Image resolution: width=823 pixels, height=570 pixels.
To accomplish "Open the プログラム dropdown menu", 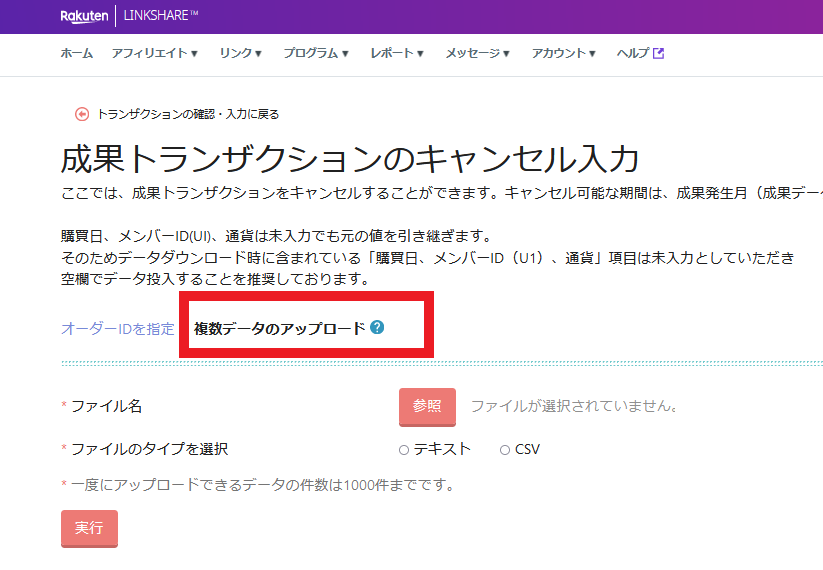I will coord(315,54).
